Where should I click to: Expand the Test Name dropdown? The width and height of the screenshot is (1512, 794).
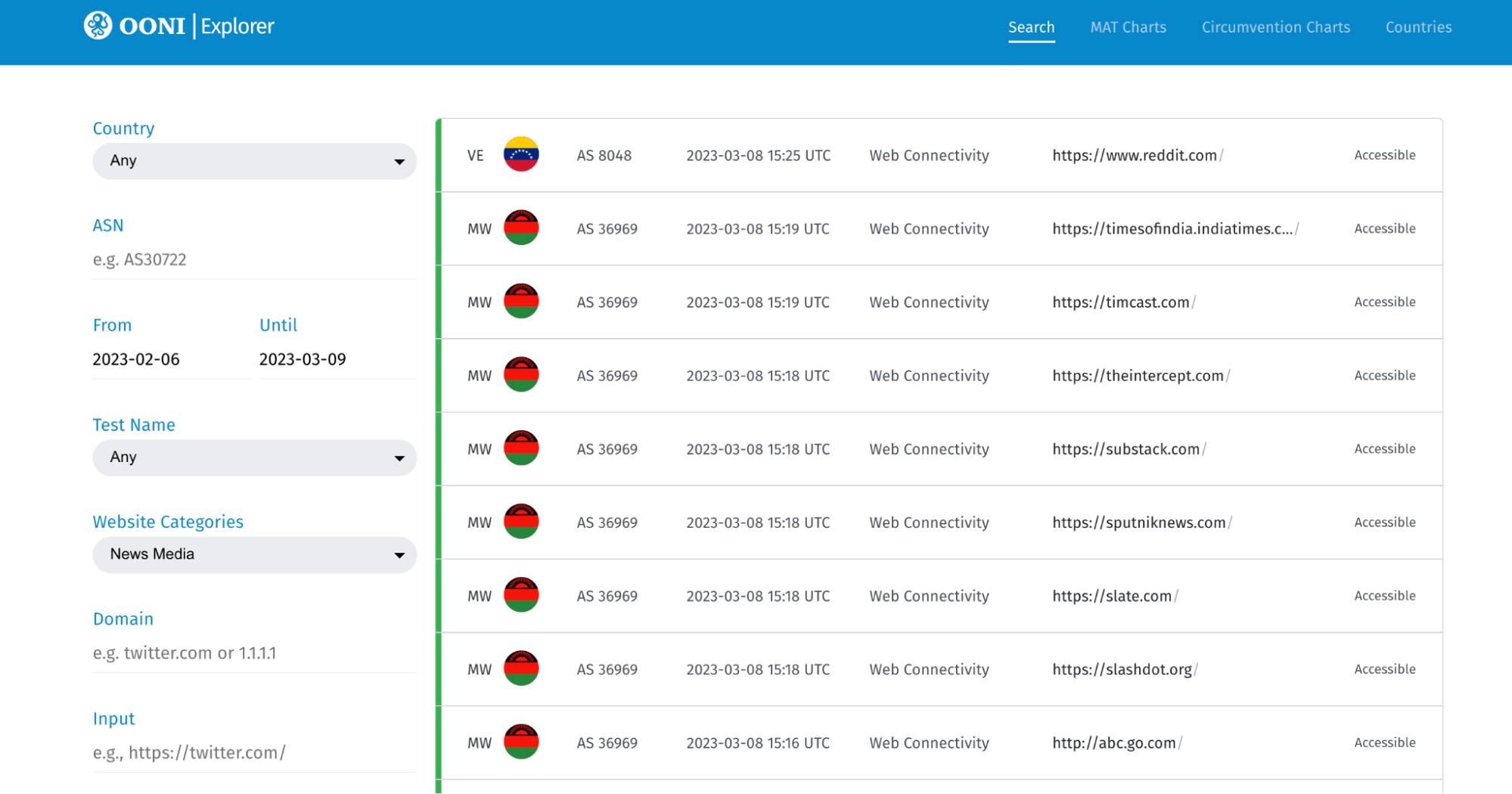pyautogui.click(x=254, y=457)
